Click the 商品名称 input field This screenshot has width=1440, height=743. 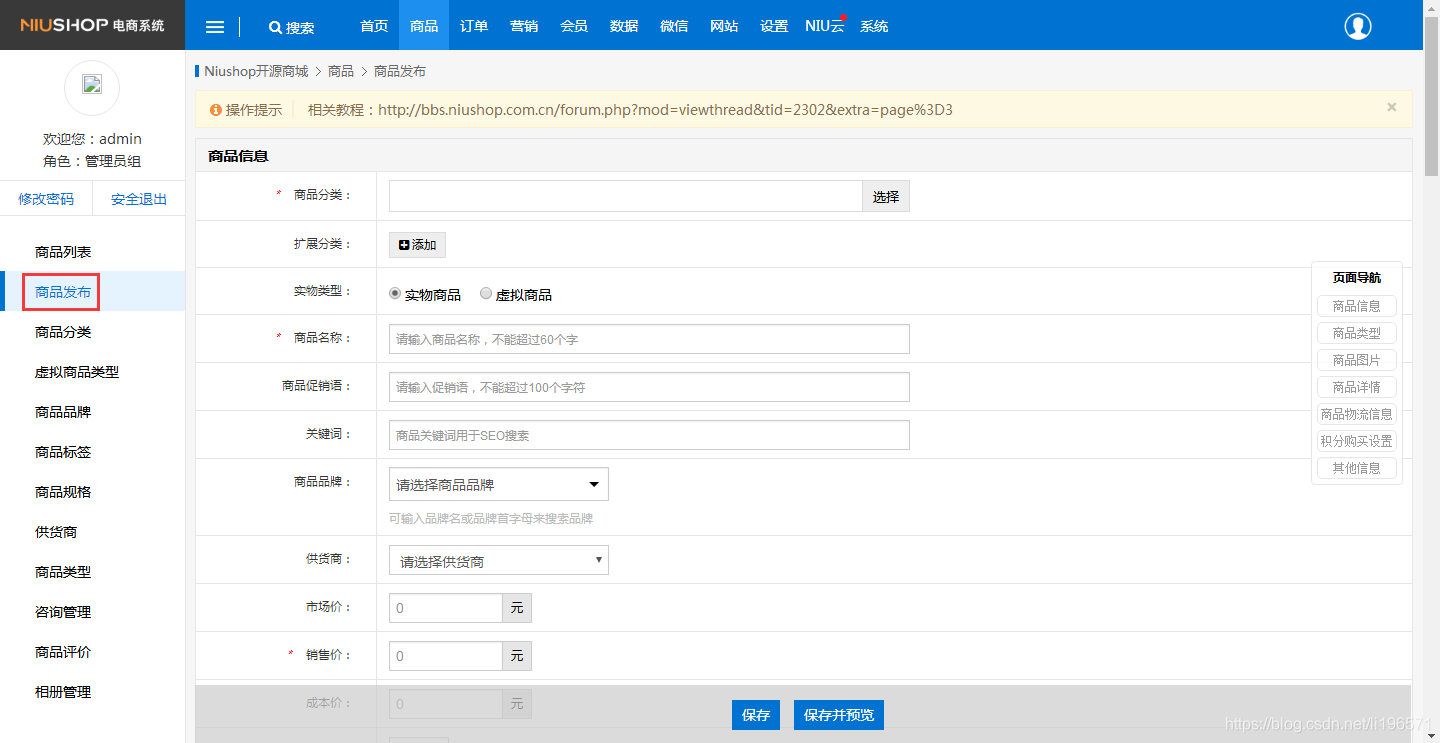pyautogui.click(x=649, y=339)
